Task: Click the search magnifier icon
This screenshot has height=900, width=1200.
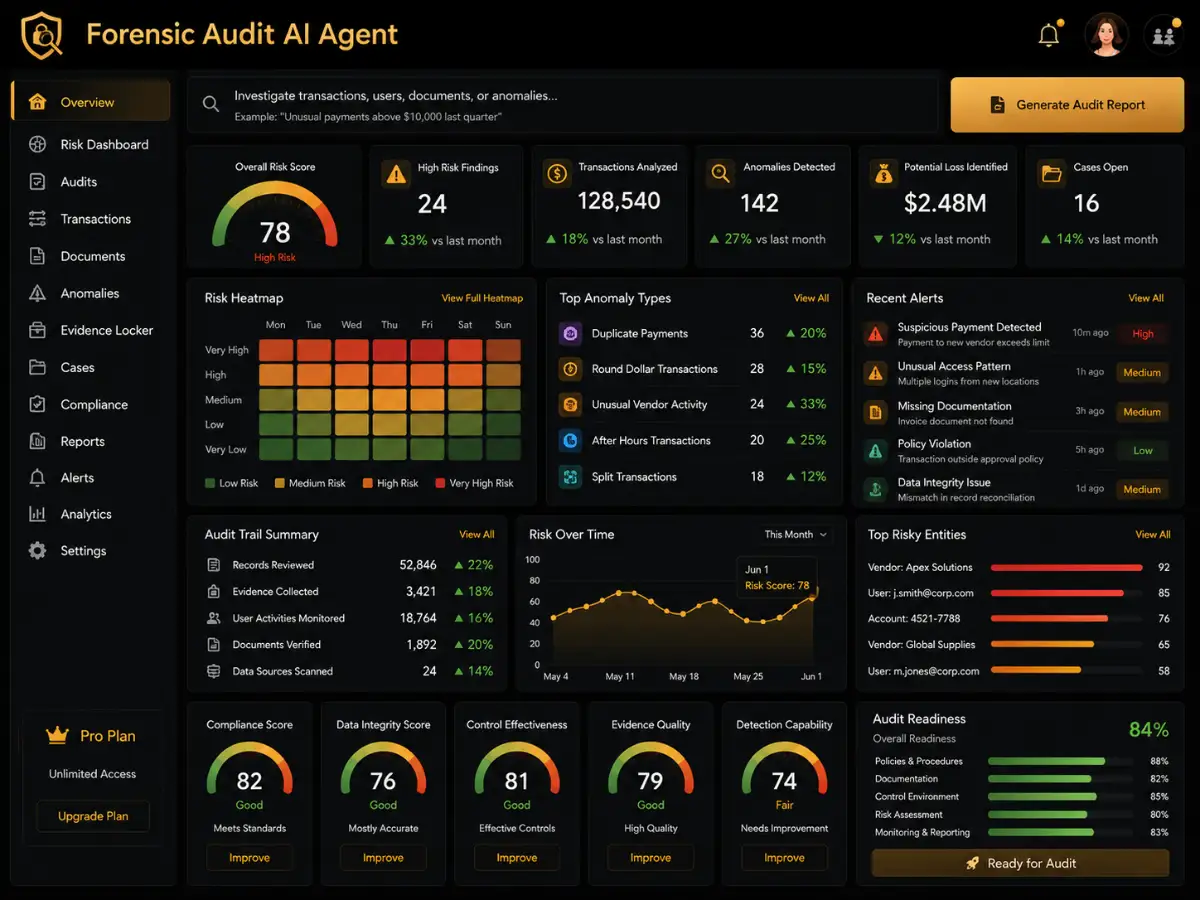Action: [211, 104]
